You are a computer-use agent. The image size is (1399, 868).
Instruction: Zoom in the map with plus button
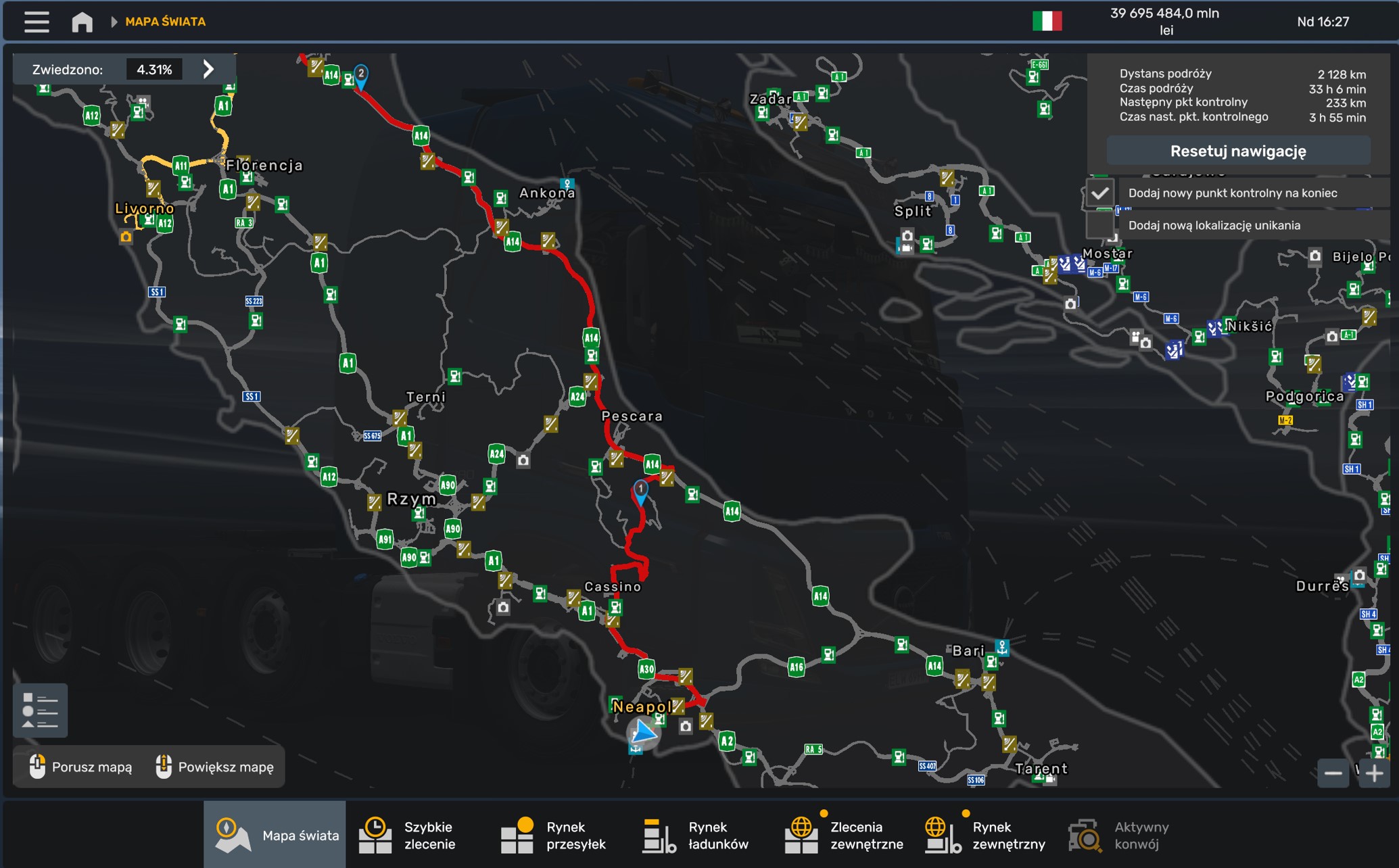tap(1374, 773)
